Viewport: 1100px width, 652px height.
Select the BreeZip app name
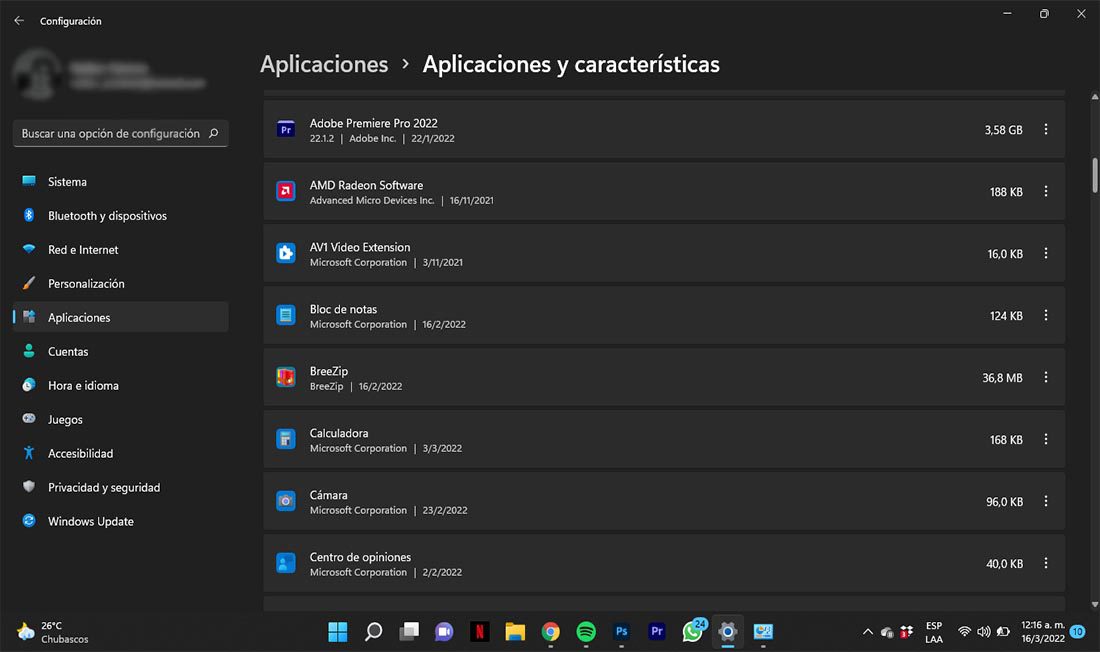(328, 371)
